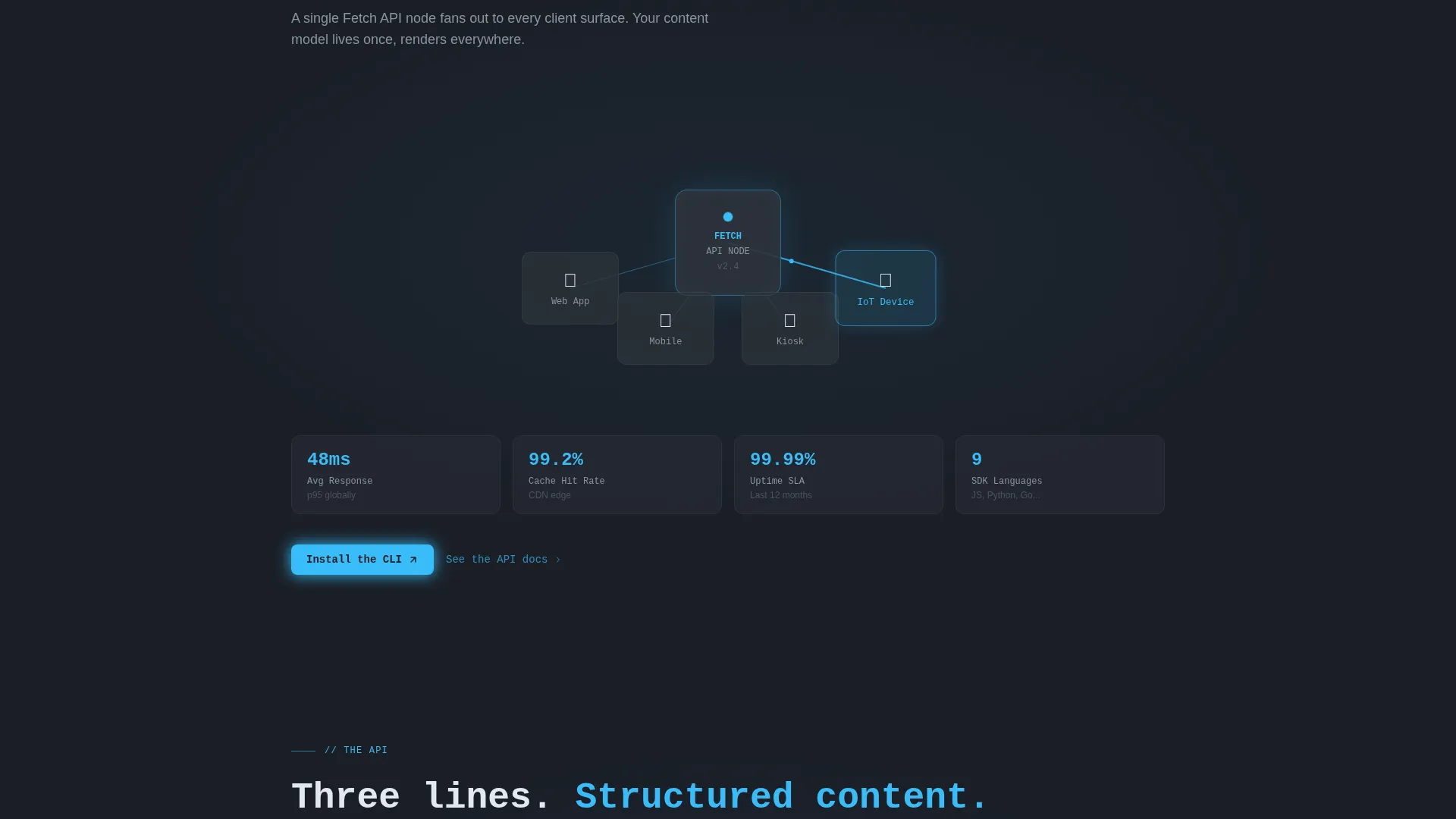Image resolution: width=1456 pixels, height=819 pixels.
Task: Select the Mobile node icon
Action: [666, 321]
